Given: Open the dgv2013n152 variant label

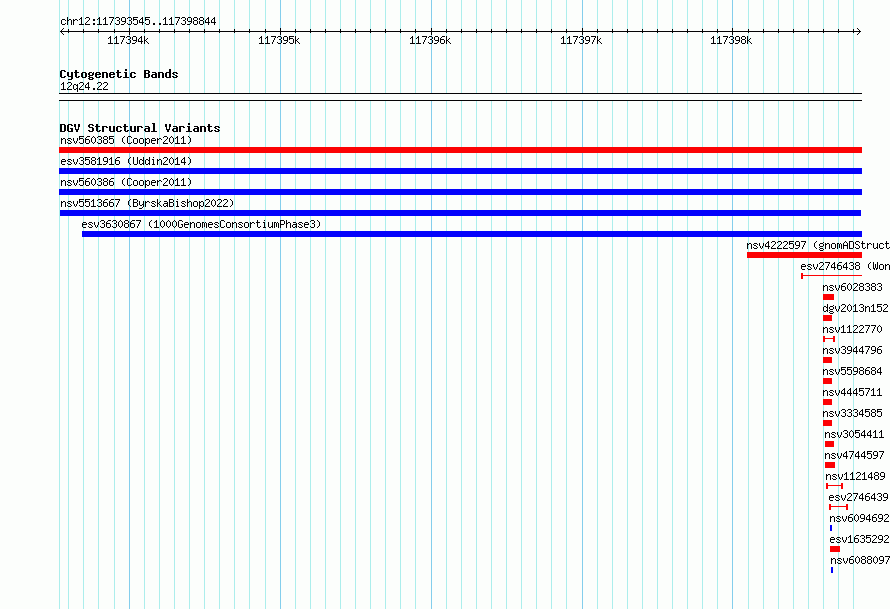Looking at the screenshot, I should (x=855, y=308).
